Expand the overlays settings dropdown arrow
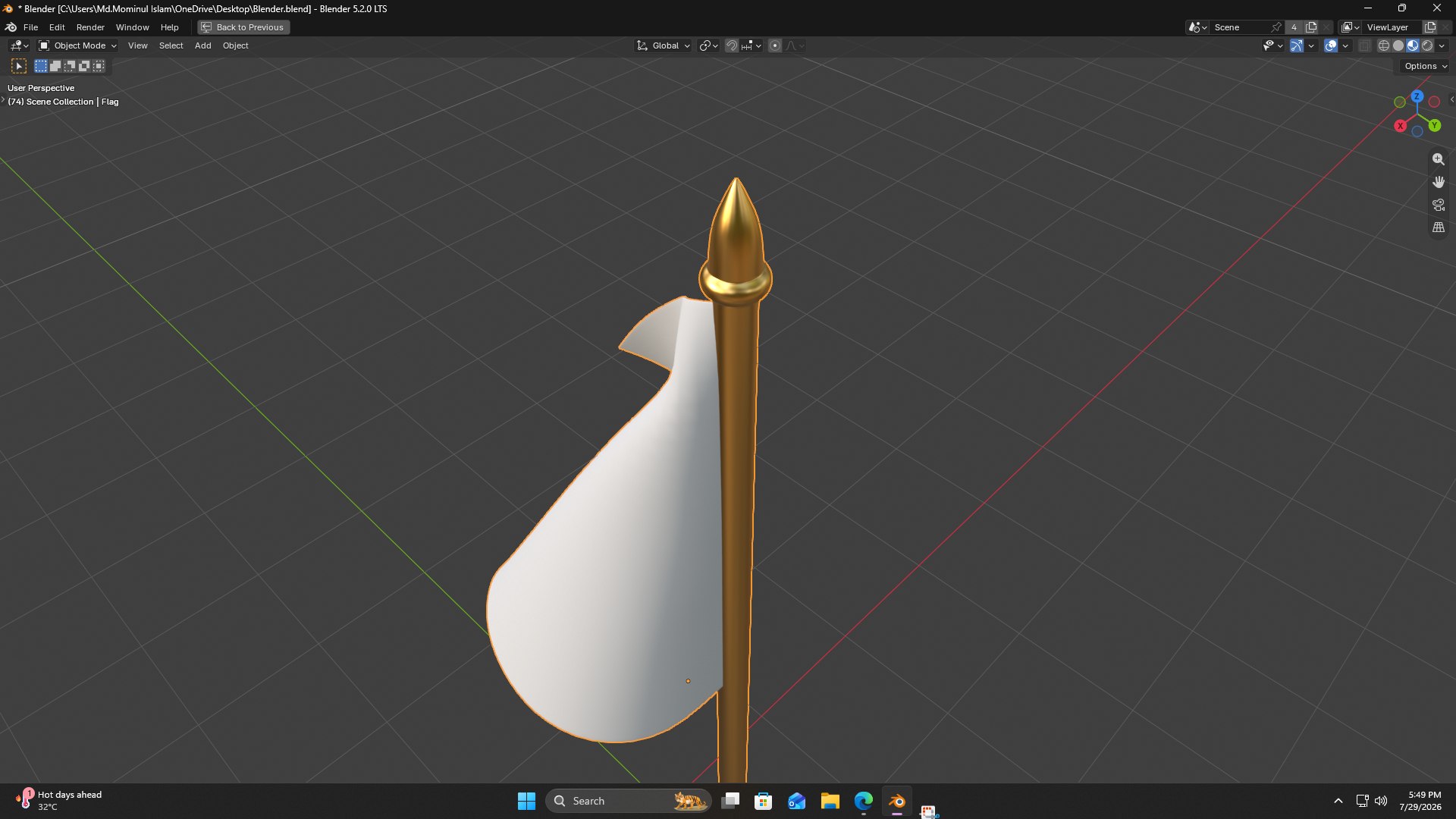The width and height of the screenshot is (1456, 819). pyautogui.click(x=1345, y=45)
